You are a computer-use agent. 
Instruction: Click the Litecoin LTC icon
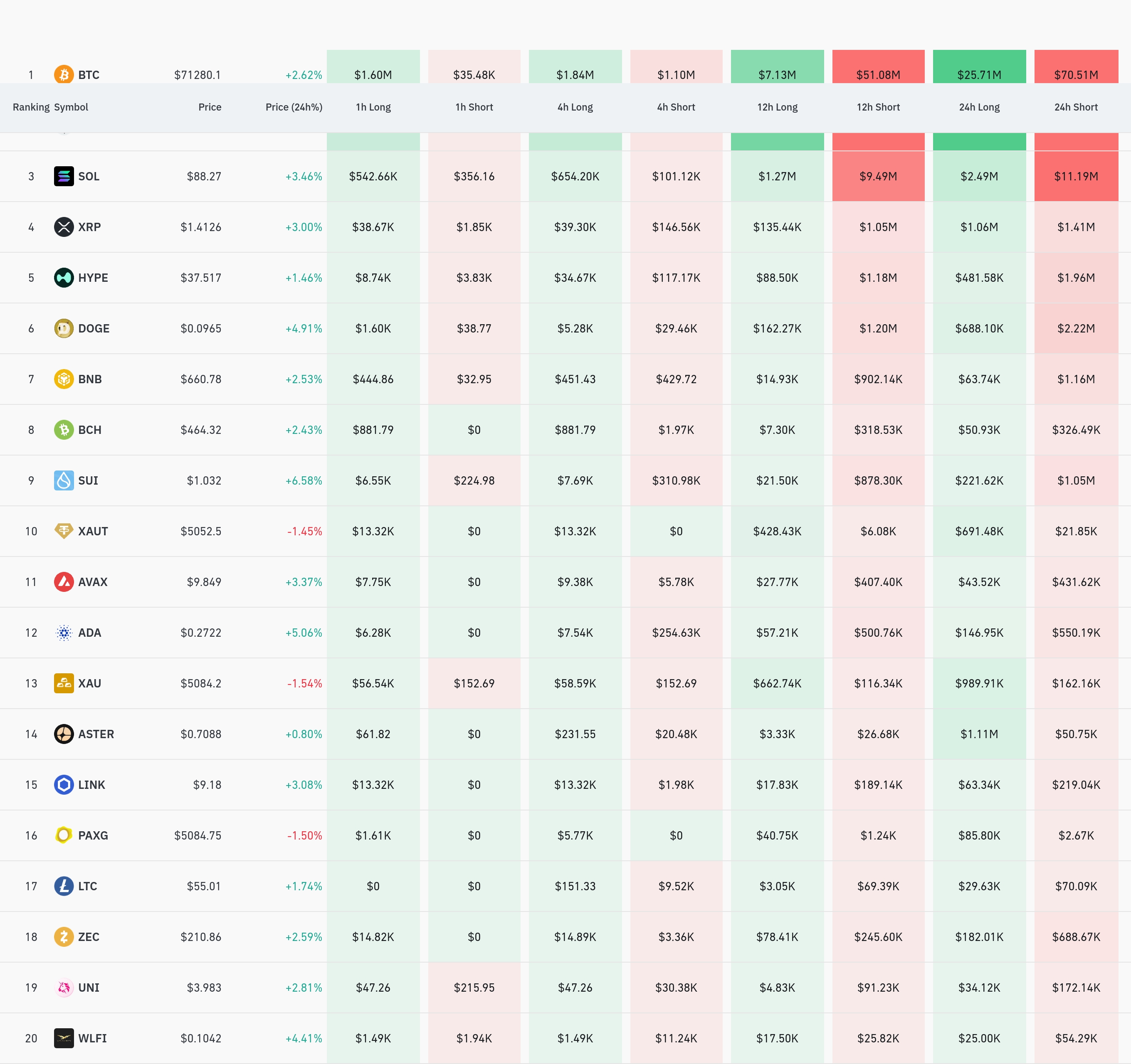point(64,886)
